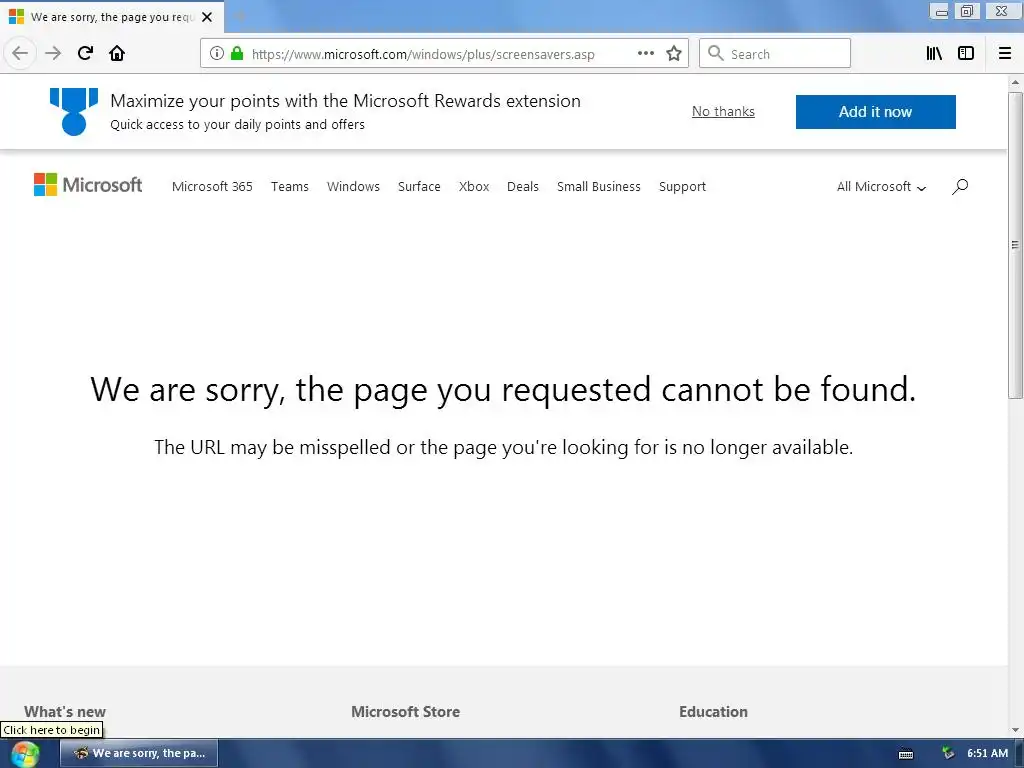Open Teams nav item
Screen dimensions: 1024x768
290,187
